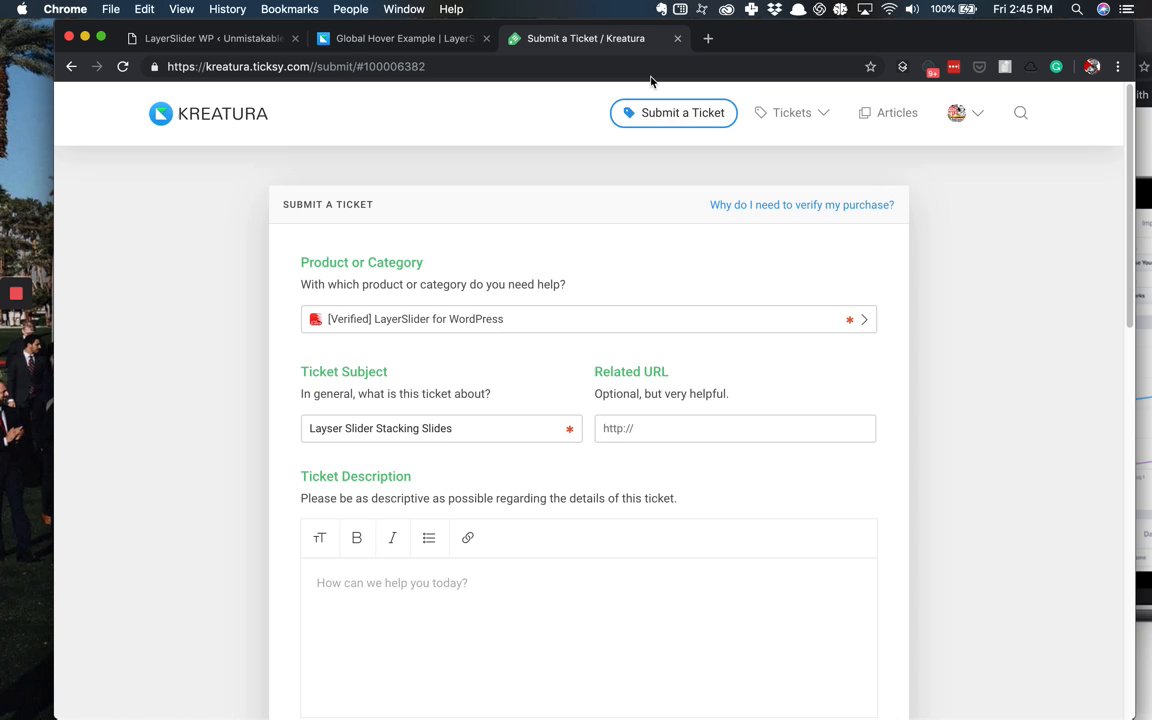Click the AirPlay display menu icon

click(865, 9)
